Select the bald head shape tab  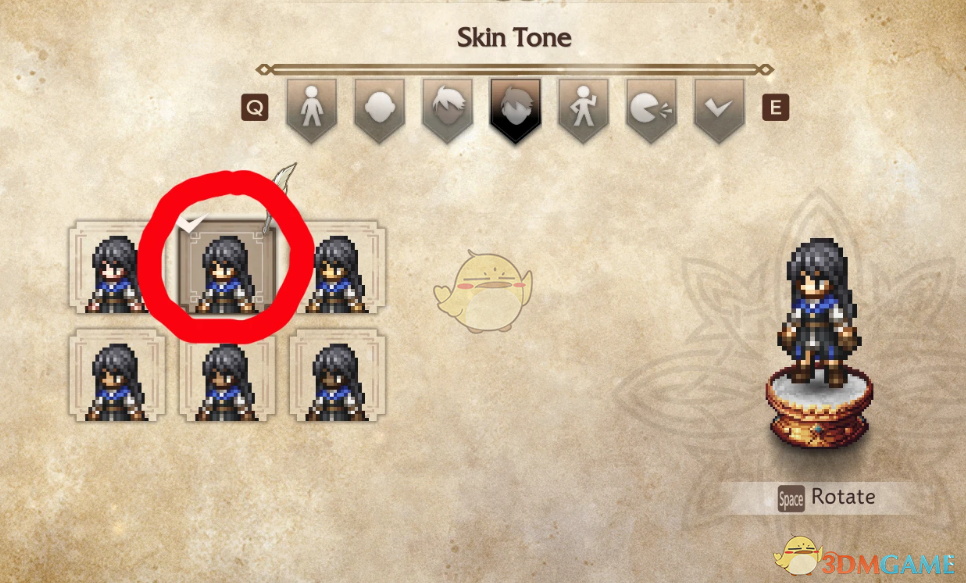click(380, 110)
